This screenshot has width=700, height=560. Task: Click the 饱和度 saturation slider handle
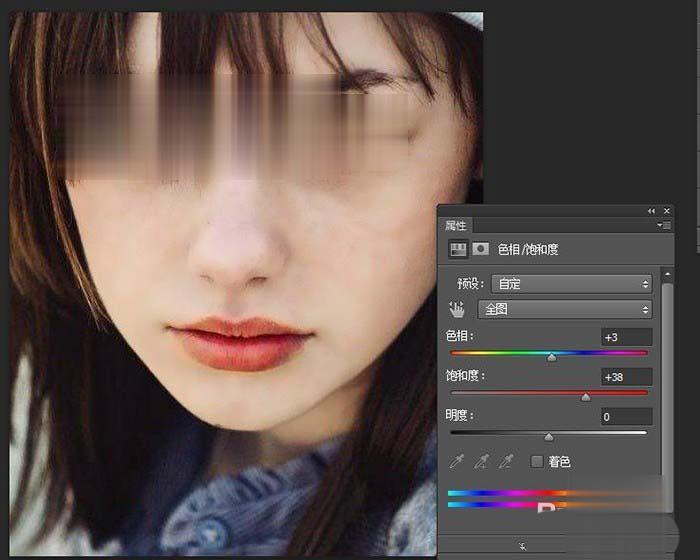point(586,397)
